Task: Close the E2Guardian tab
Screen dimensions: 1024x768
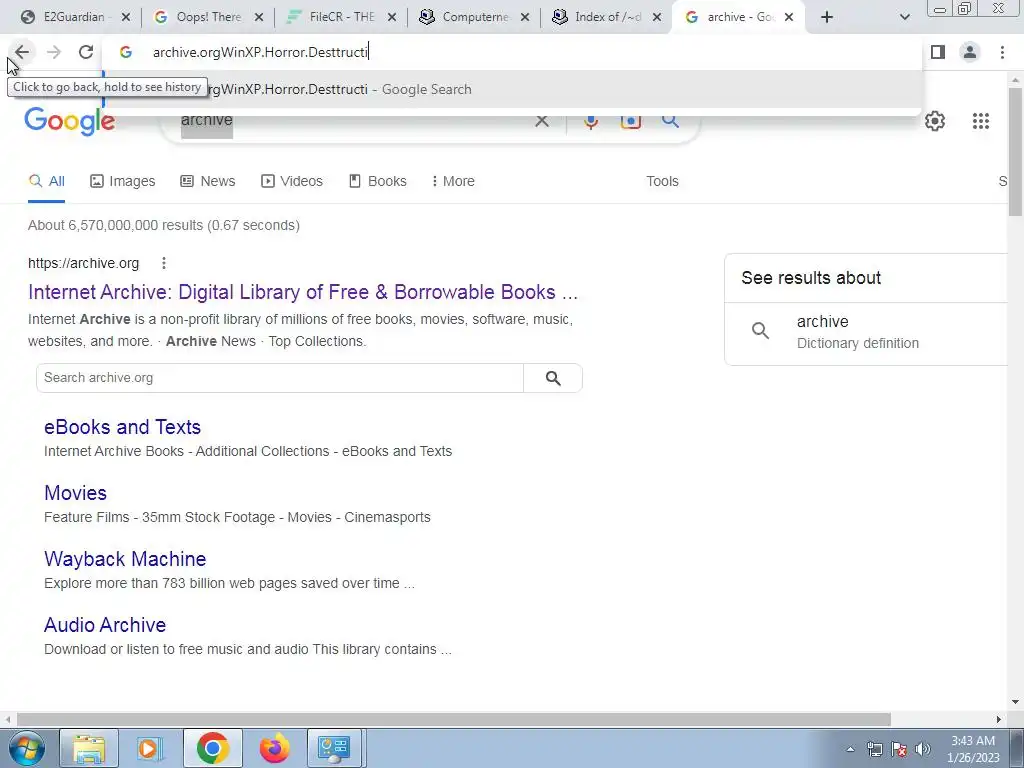Action: (126, 18)
